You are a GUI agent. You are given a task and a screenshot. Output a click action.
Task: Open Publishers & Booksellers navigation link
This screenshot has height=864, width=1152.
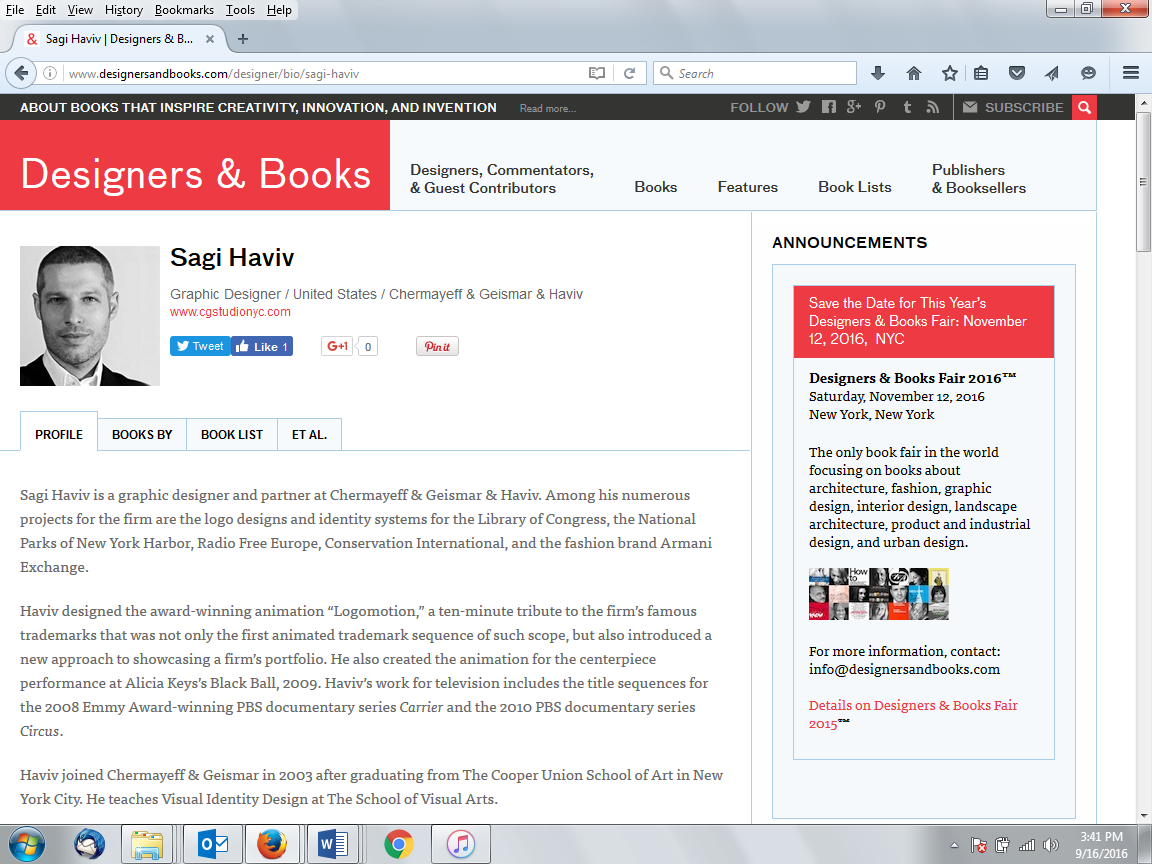pos(979,179)
